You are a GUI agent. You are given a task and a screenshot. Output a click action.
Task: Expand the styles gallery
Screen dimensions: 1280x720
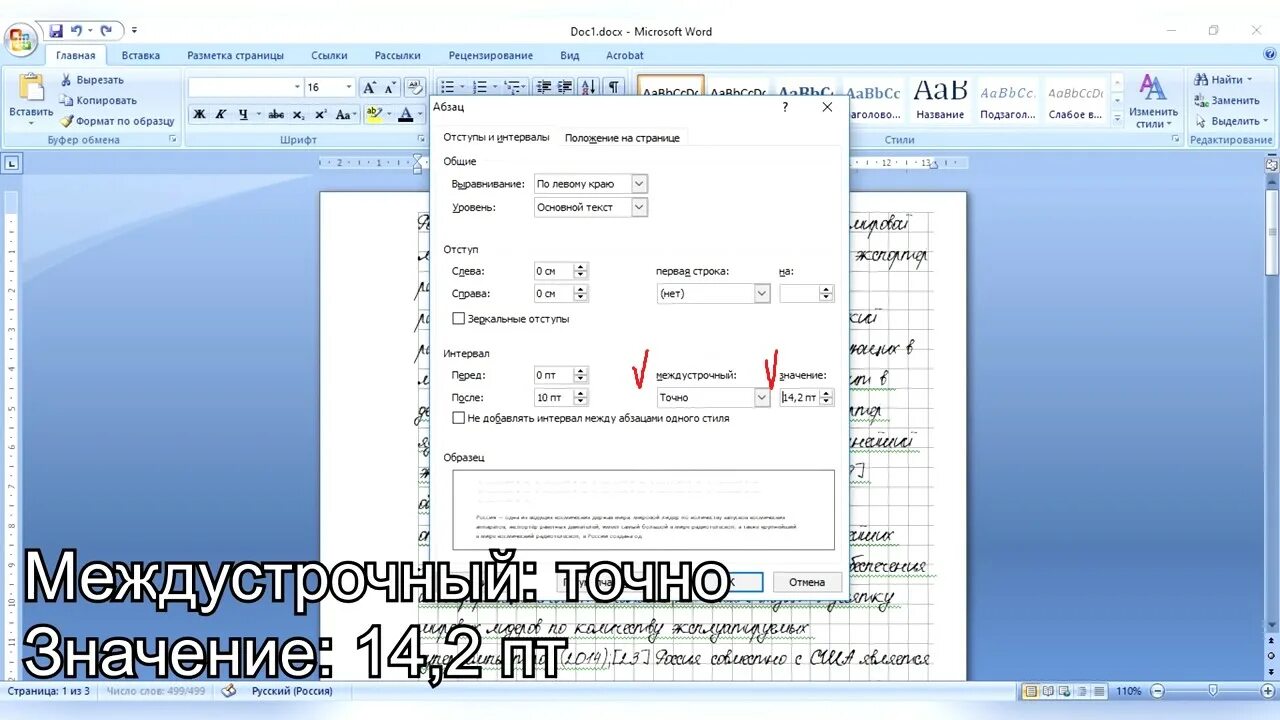point(1117,119)
